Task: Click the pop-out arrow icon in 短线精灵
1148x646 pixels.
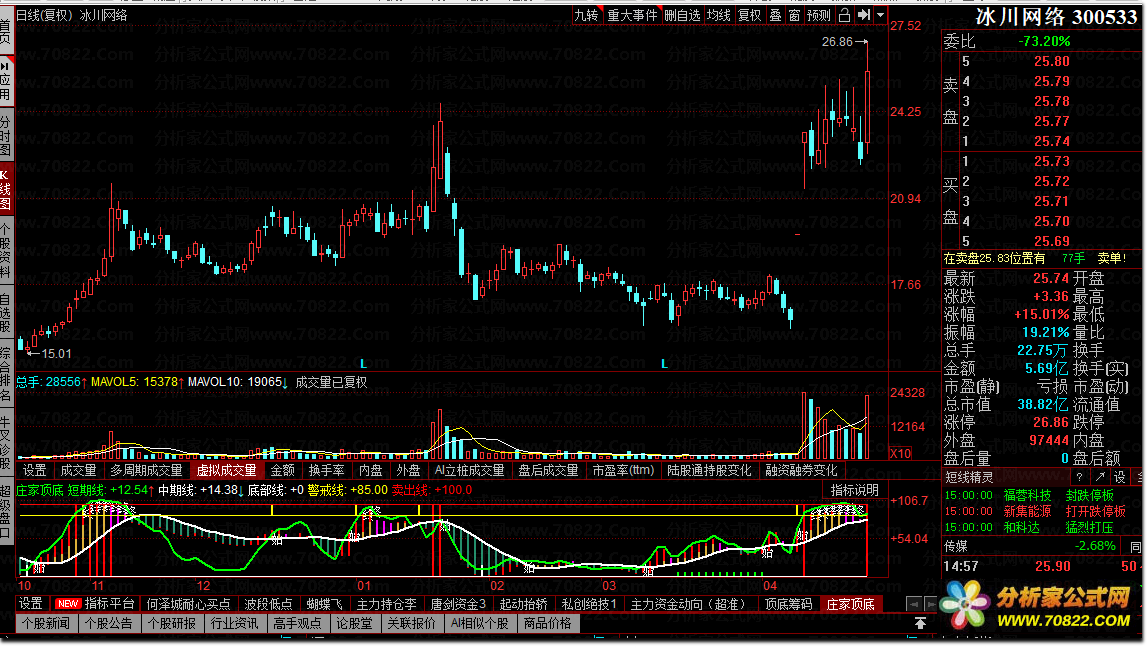Action: (1100, 477)
